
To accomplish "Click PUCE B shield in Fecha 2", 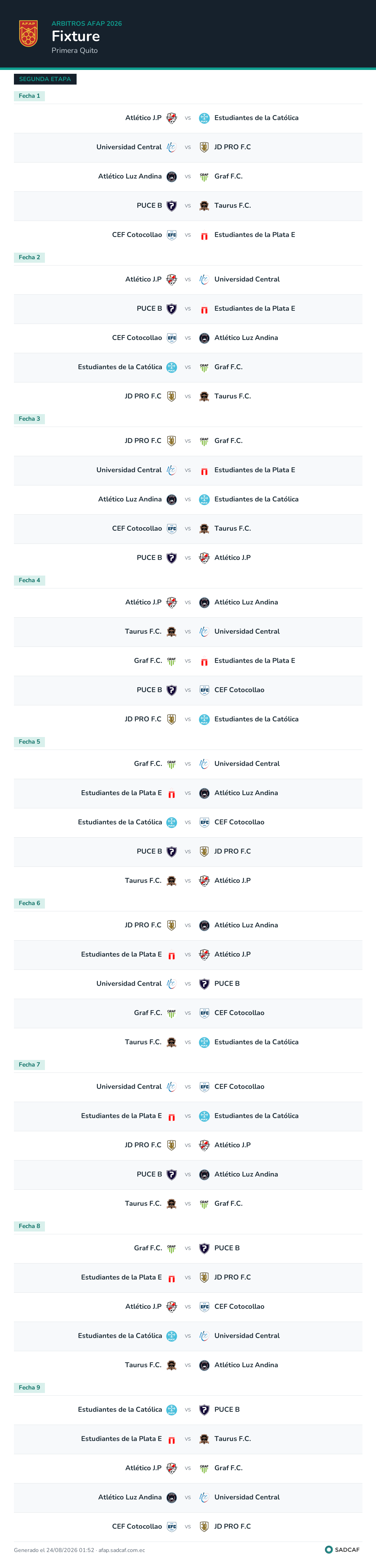I will [172, 309].
